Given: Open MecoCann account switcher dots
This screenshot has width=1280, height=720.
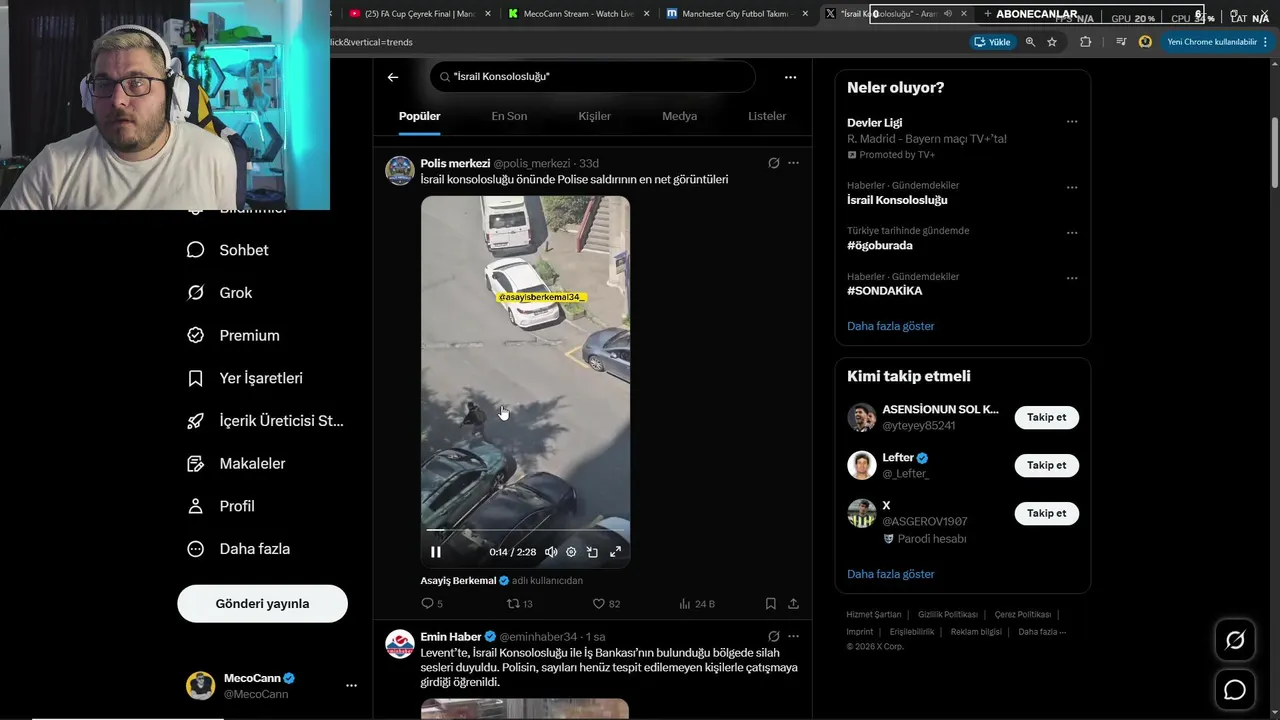Looking at the screenshot, I should [x=351, y=686].
